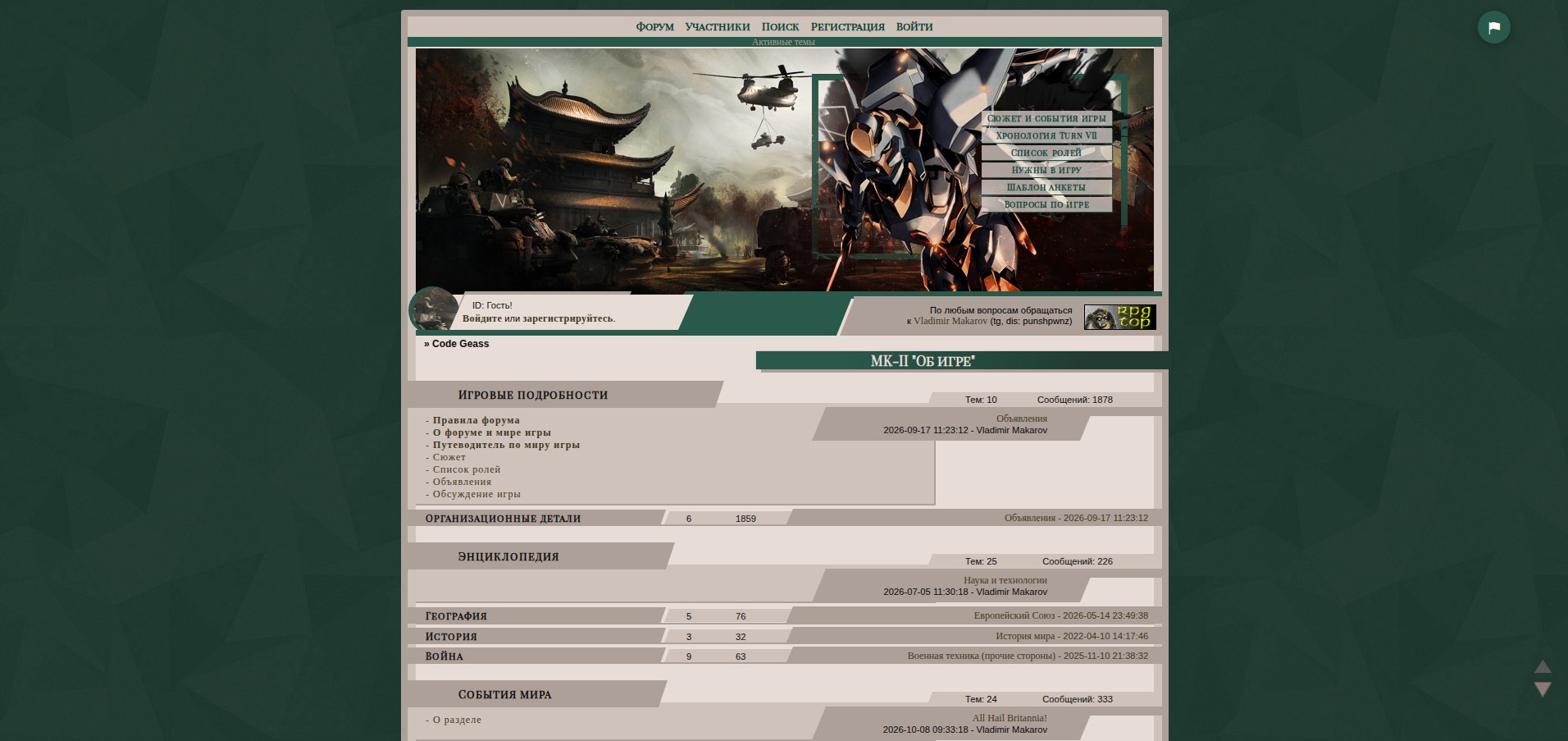Open Европейский Союз last post link

point(1014,615)
